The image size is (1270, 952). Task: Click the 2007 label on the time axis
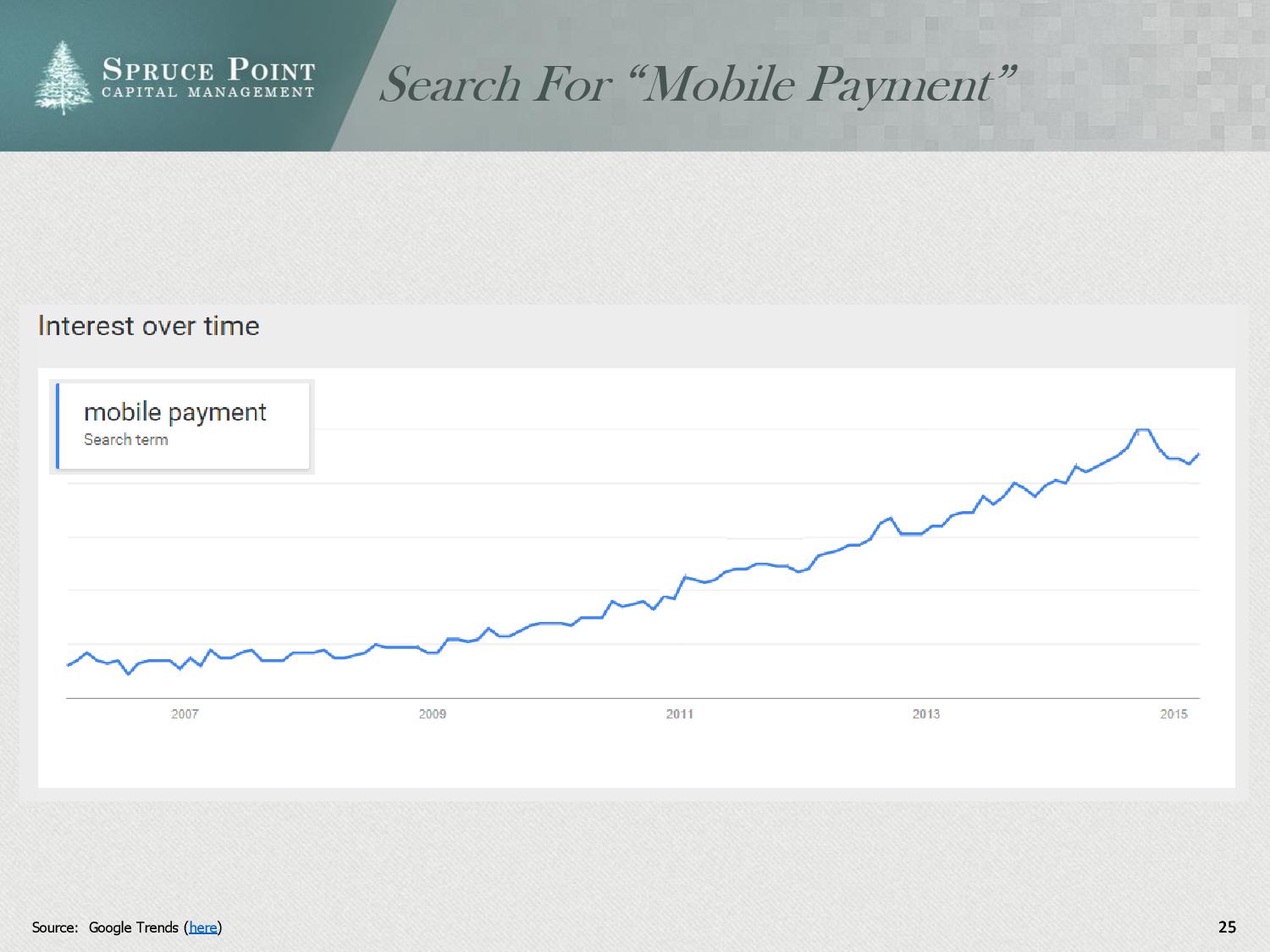click(185, 714)
